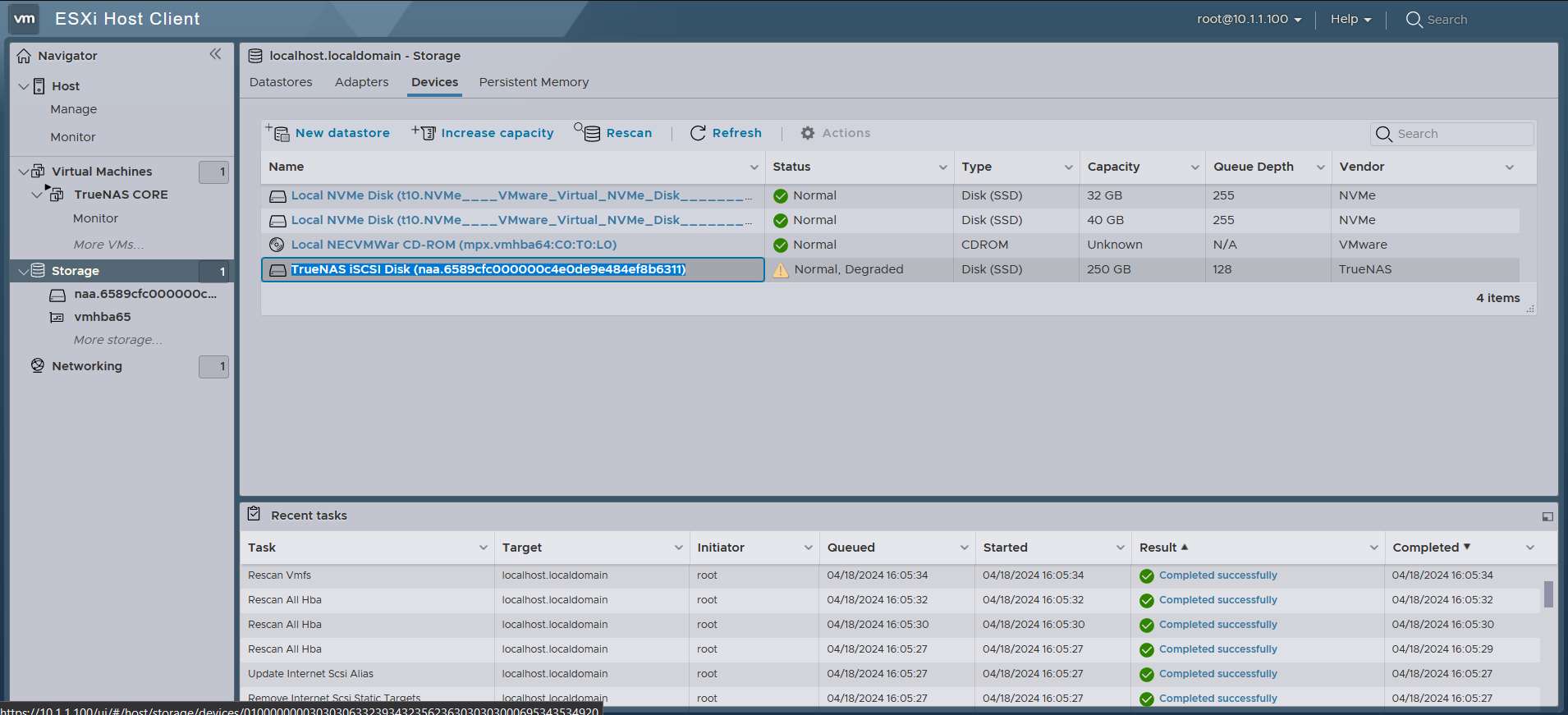Click the naa.6589cfc000000c disk icon in Navigator
This screenshot has height=715, width=1568.
click(x=57, y=295)
